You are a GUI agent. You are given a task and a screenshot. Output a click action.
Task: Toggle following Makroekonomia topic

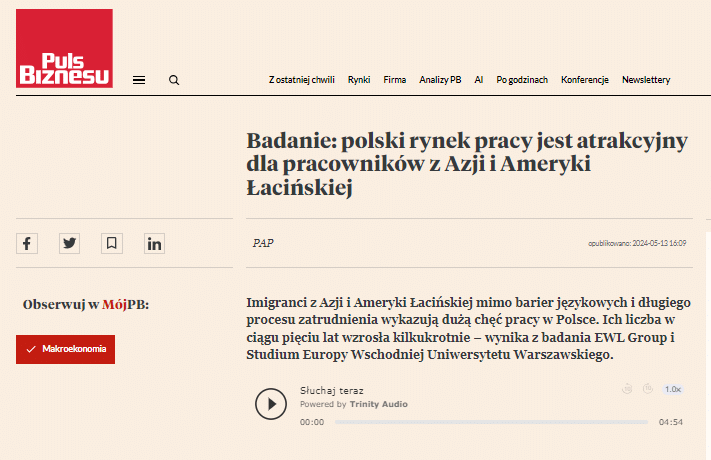click(65, 349)
